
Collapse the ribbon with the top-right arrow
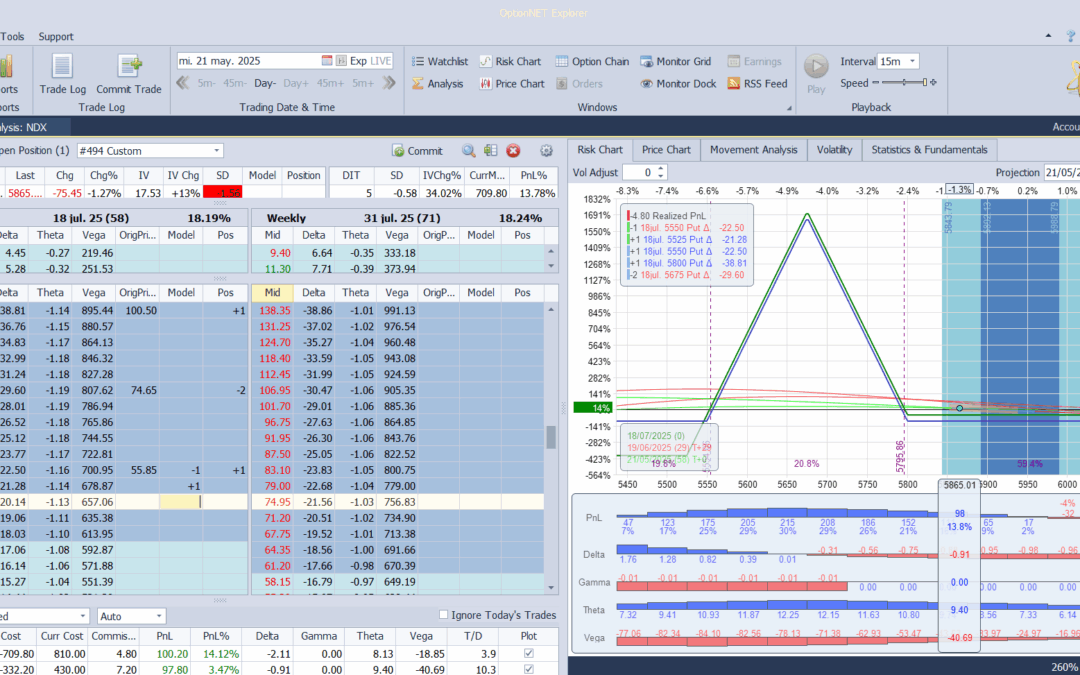point(1048,36)
